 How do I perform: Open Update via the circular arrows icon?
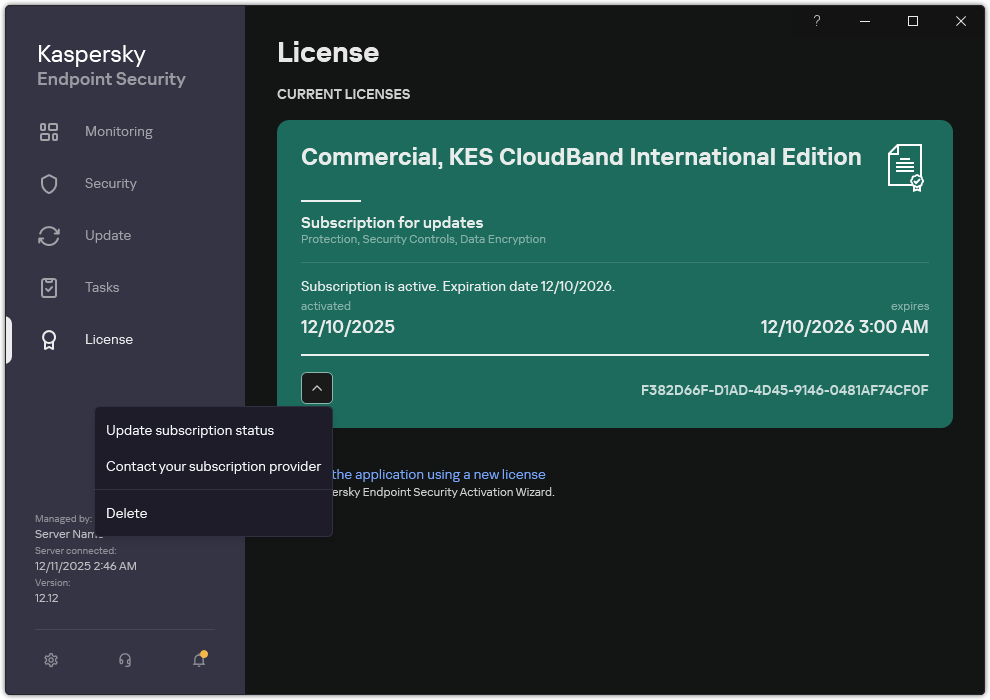coord(49,235)
